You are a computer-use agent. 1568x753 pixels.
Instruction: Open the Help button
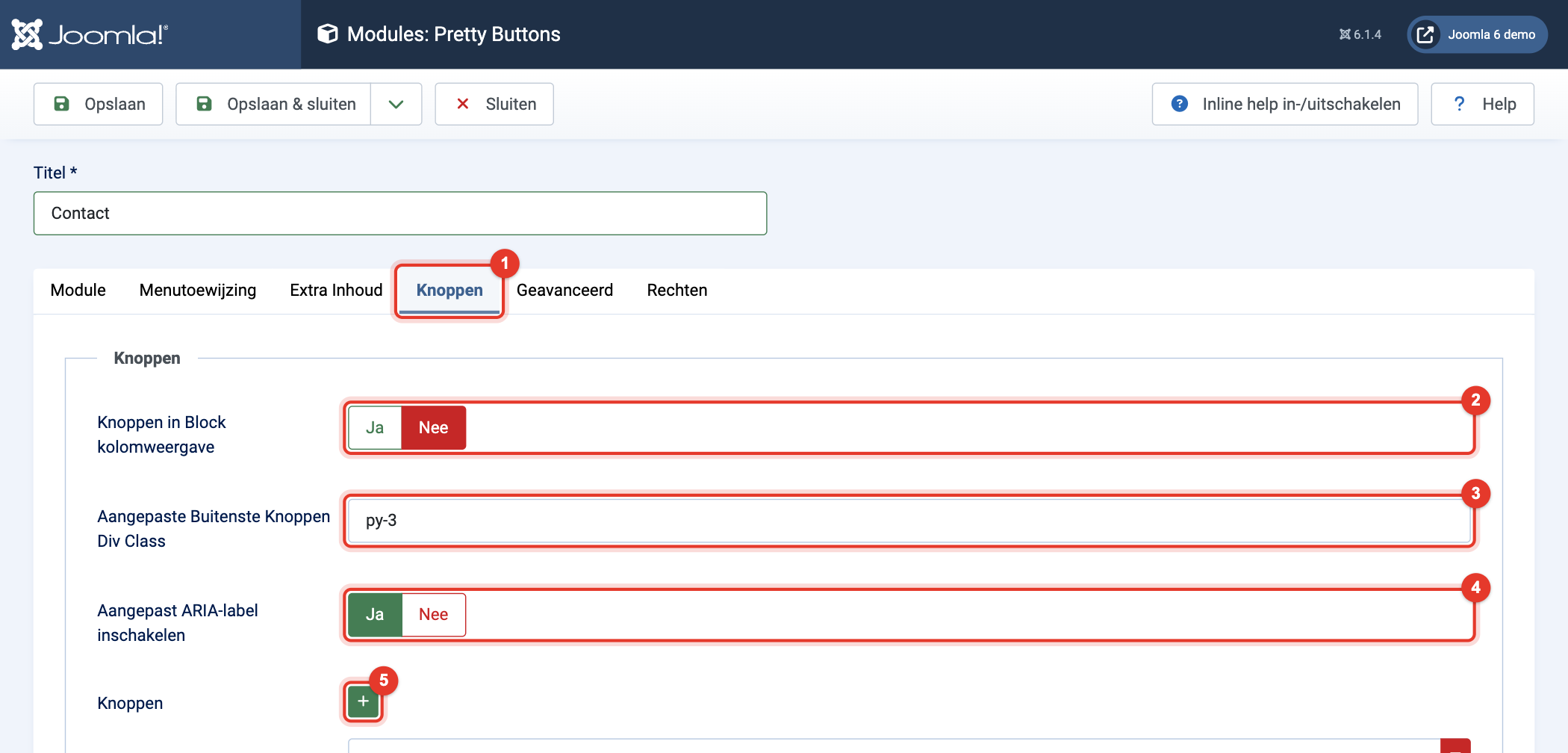(1482, 104)
